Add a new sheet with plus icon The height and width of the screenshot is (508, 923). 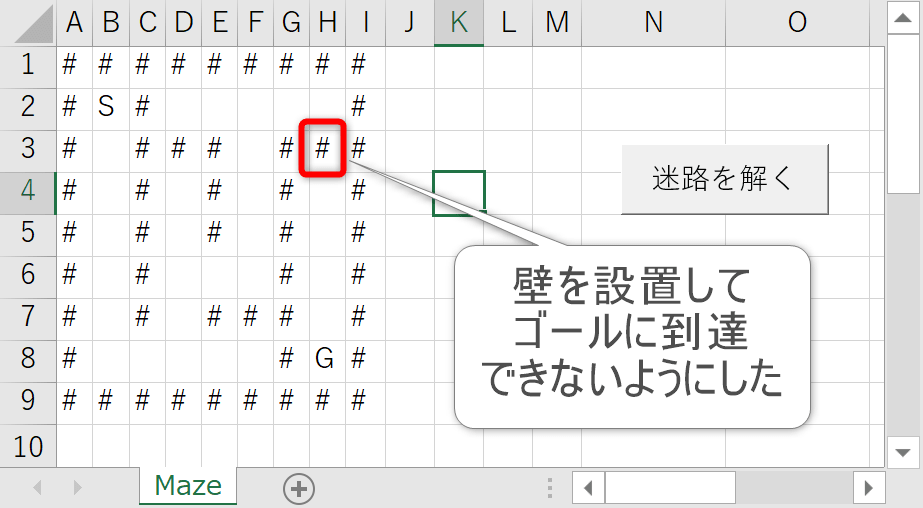pos(298,488)
